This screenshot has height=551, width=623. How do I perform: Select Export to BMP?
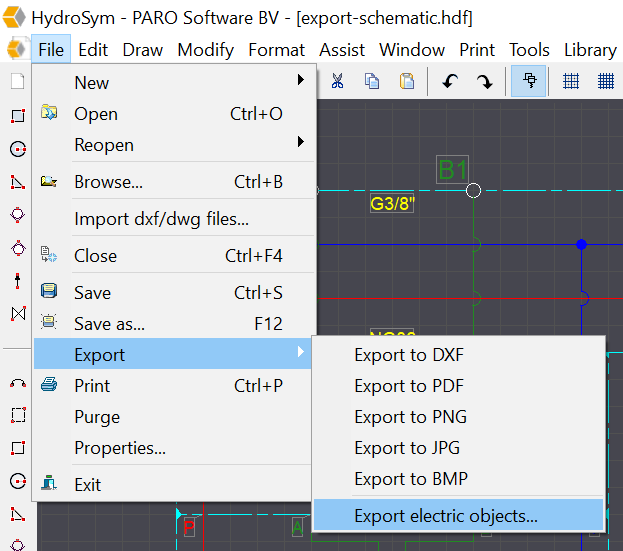pos(459,479)
